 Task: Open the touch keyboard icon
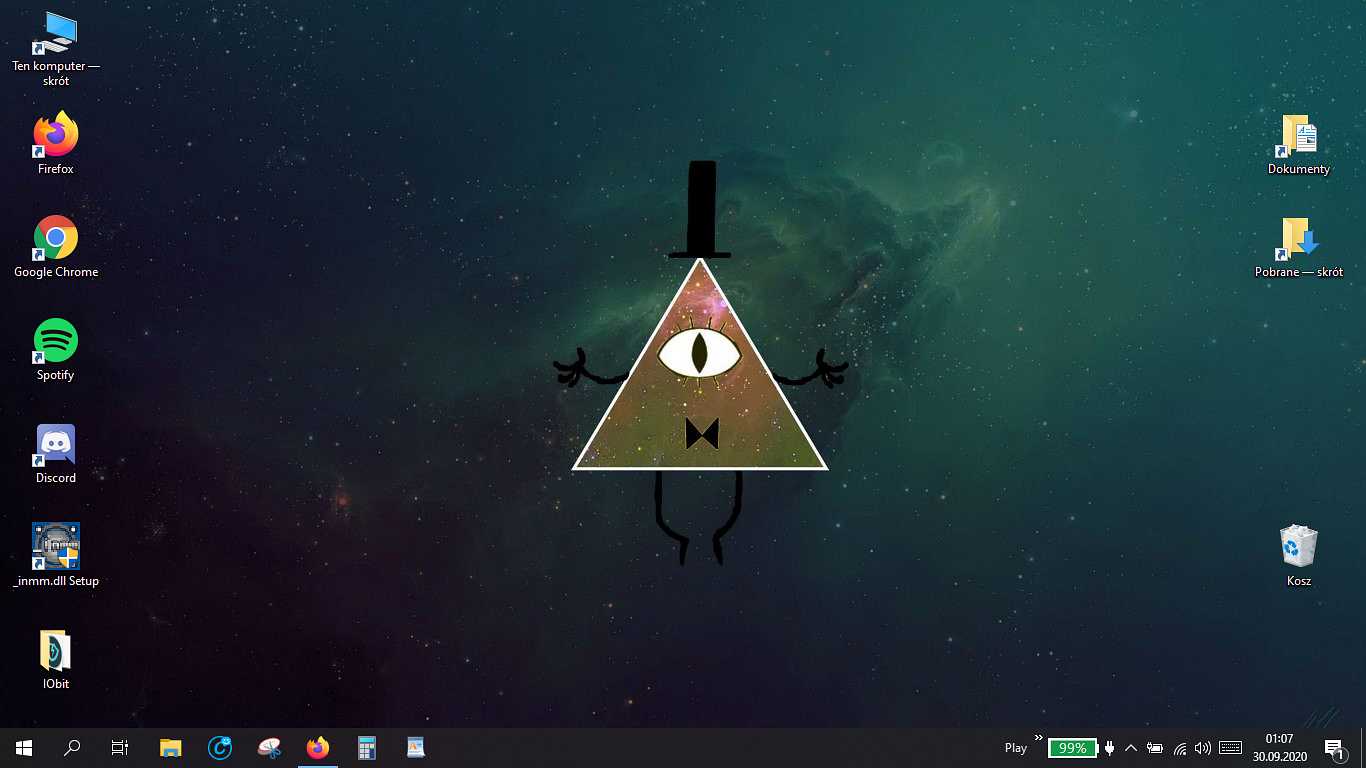pos(1231,748)
